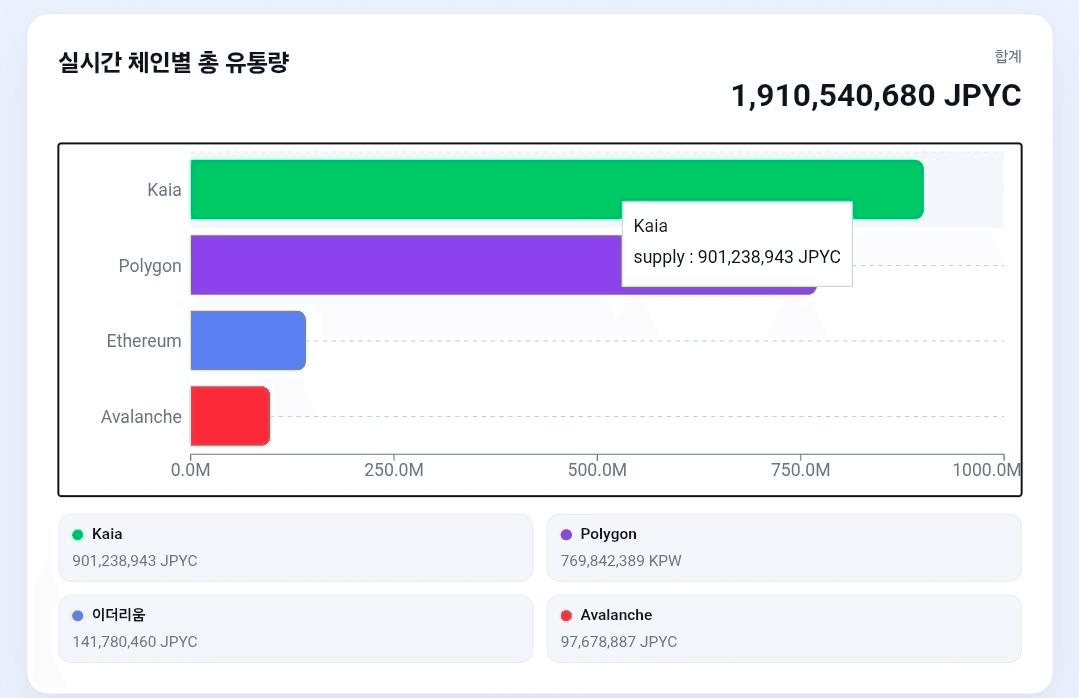
Task: Click the blue dot in 이더리움 legend card
Action: pyautogui.click(x=78, y=615)
